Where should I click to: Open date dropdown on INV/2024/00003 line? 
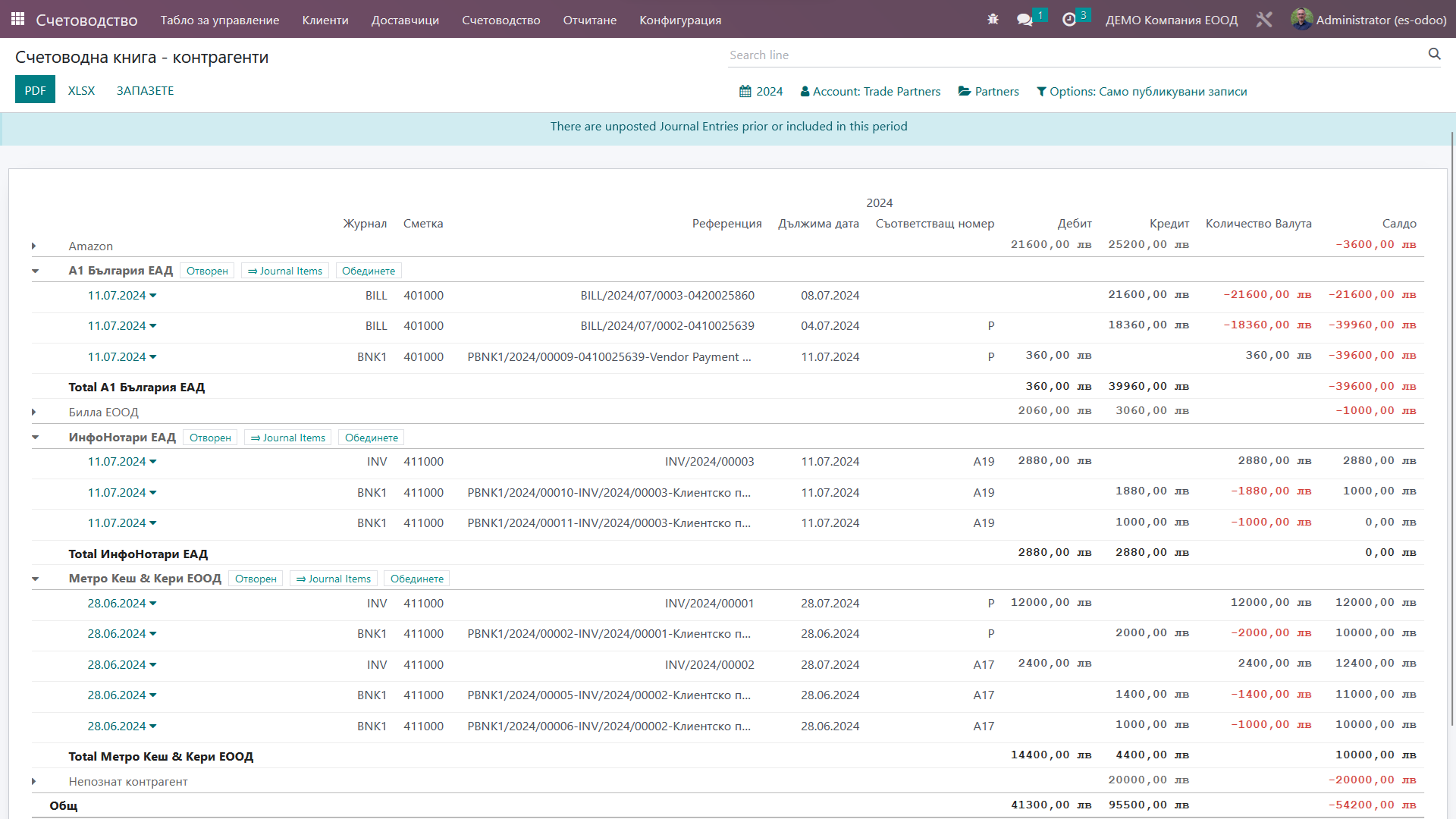pos(122,462)
